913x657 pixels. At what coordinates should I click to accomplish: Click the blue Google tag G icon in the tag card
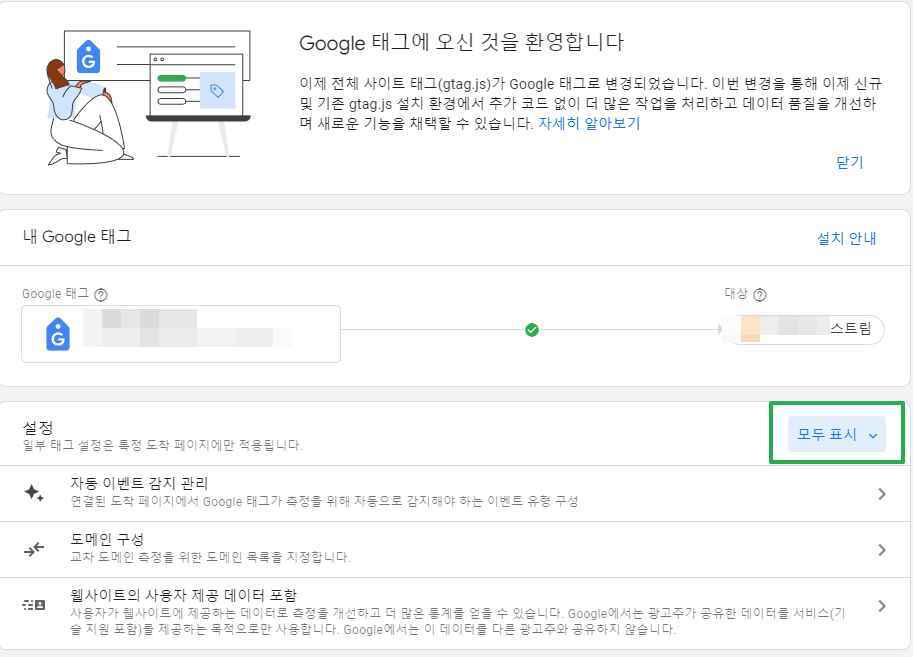pyautogui.click(x=58, y=334)
